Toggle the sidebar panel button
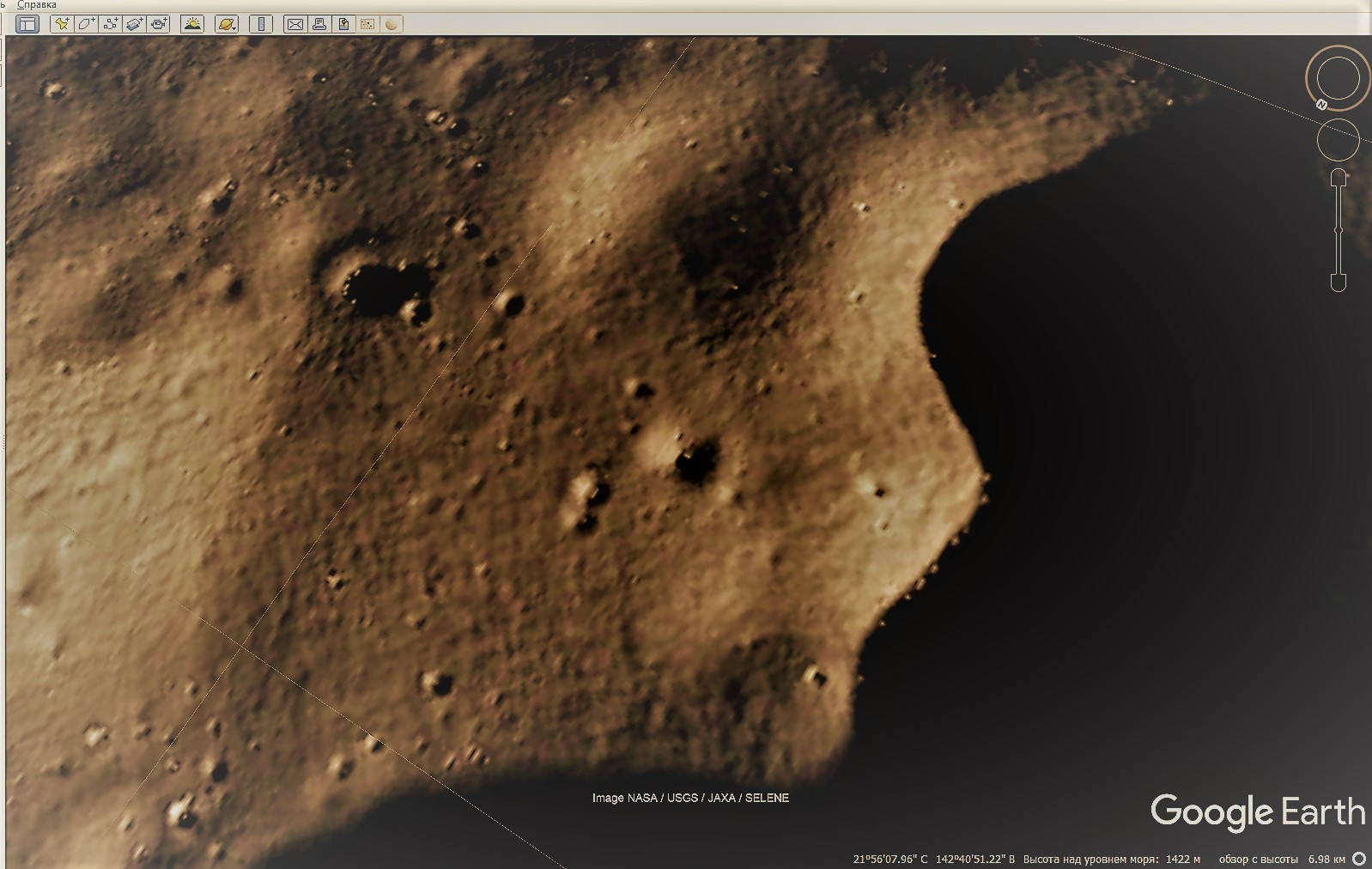 [27, 24]
